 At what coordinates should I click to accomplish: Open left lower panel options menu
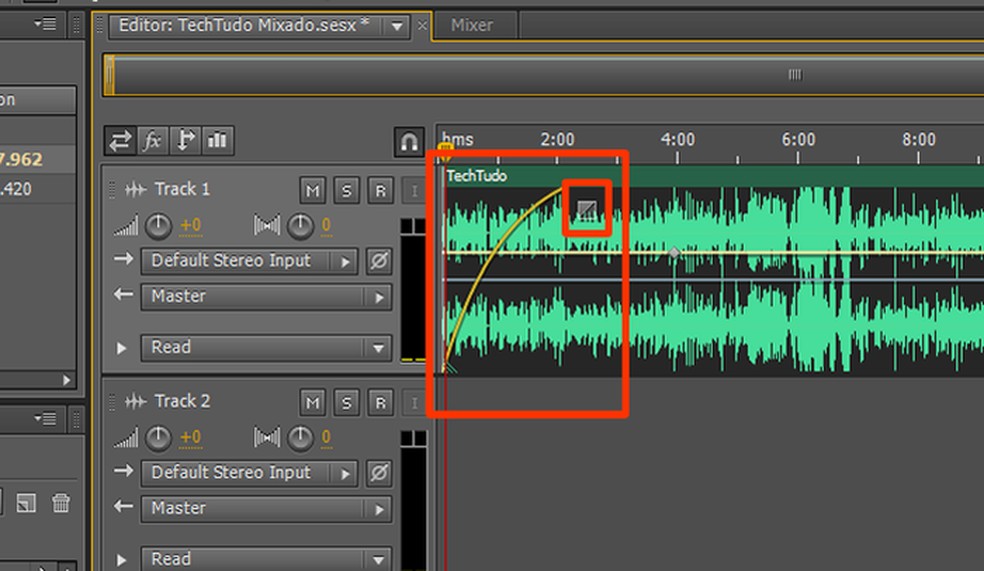45,418
